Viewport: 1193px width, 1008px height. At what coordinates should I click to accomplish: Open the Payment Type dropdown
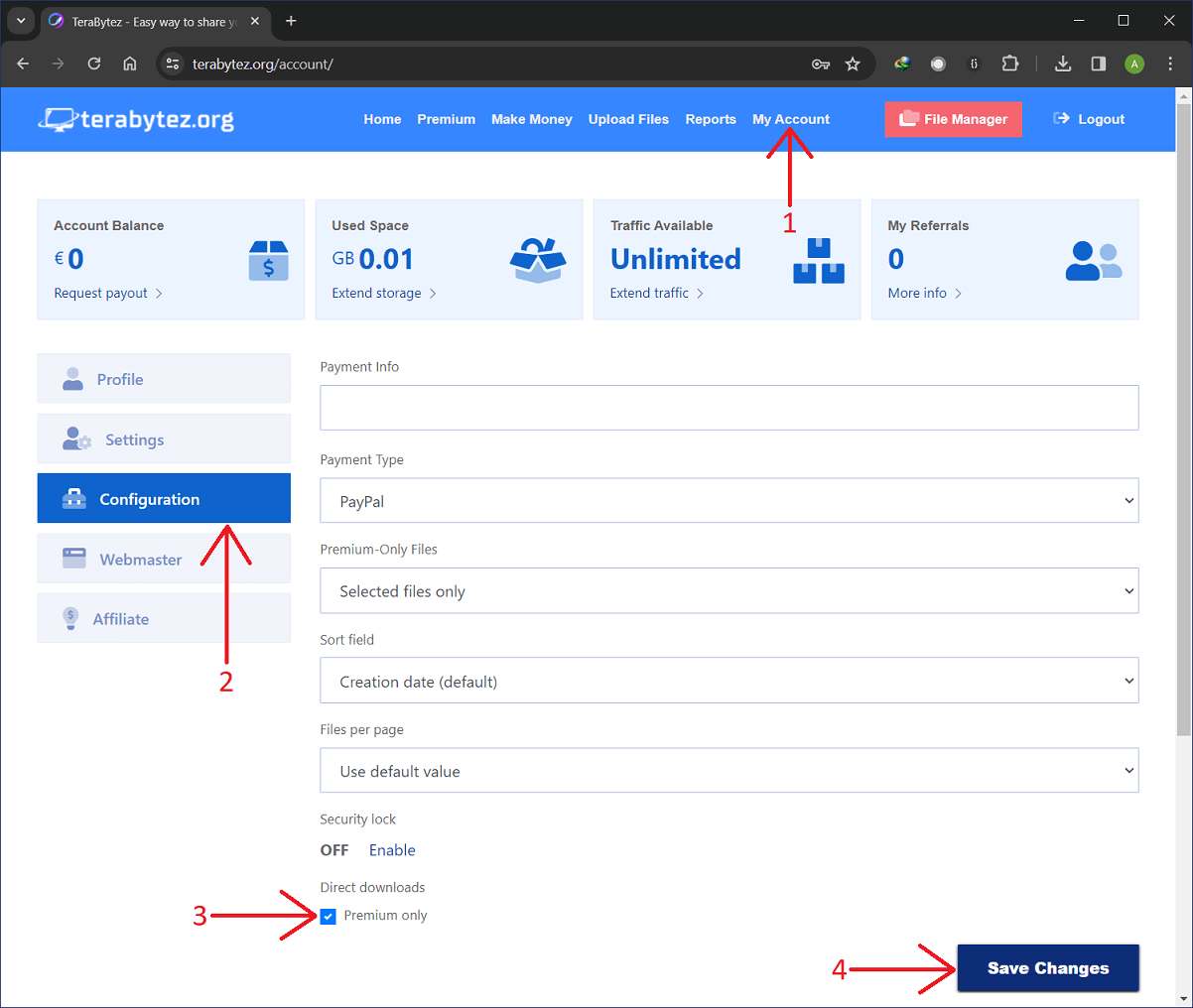click(729, 500)
